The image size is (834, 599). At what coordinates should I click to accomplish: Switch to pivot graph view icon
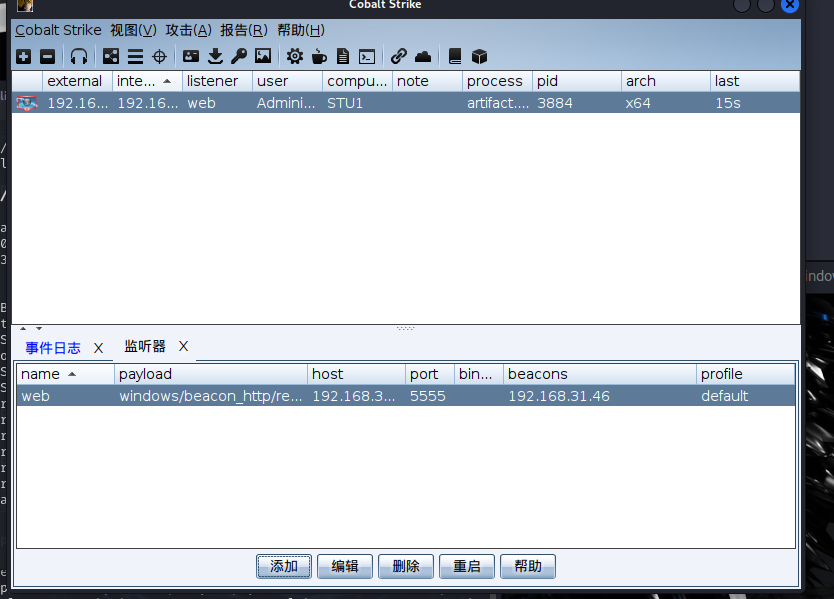coord(111,56)
